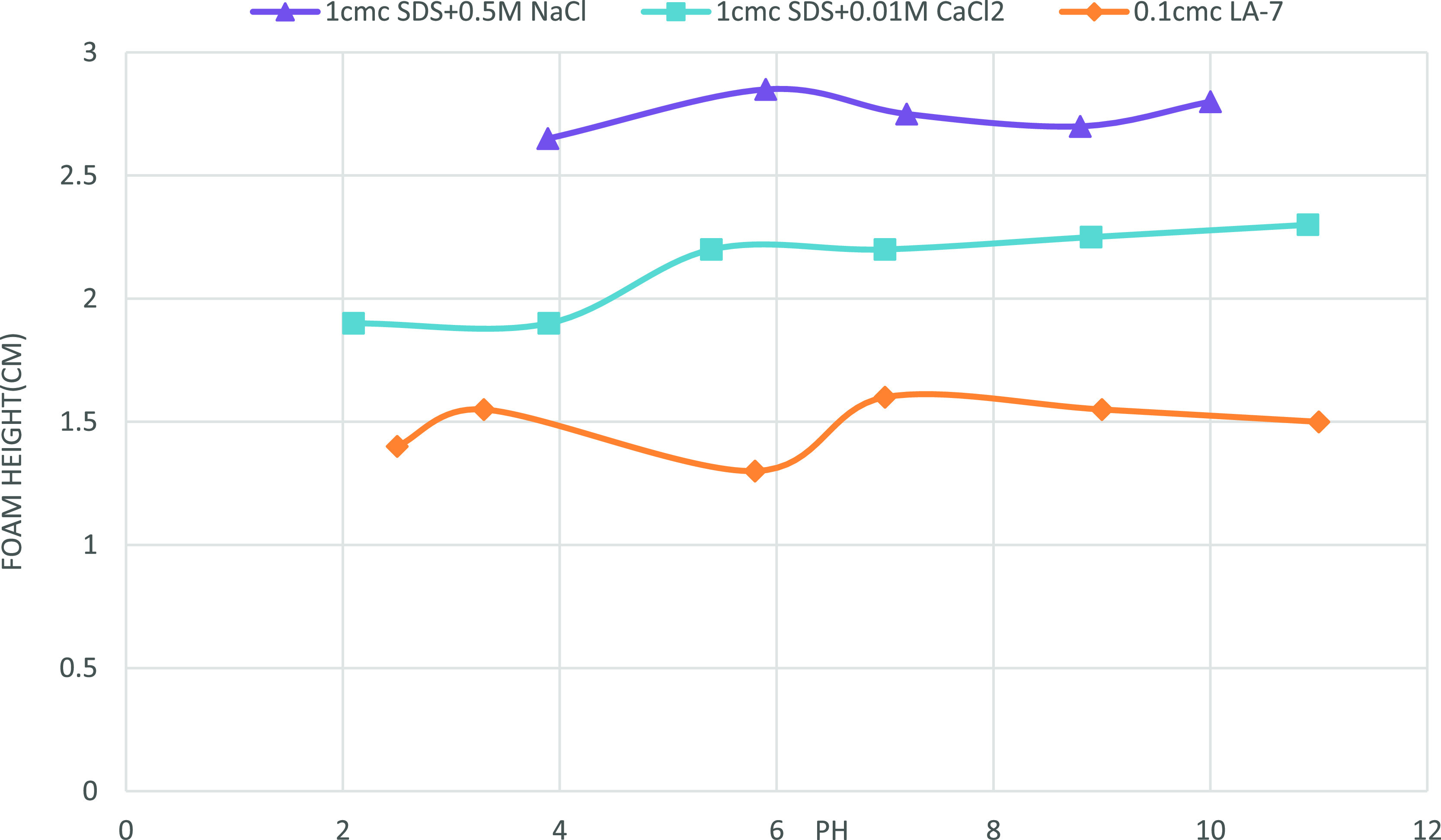Click the leftmost orange diamond near pH 2.5

coord(397,446)
